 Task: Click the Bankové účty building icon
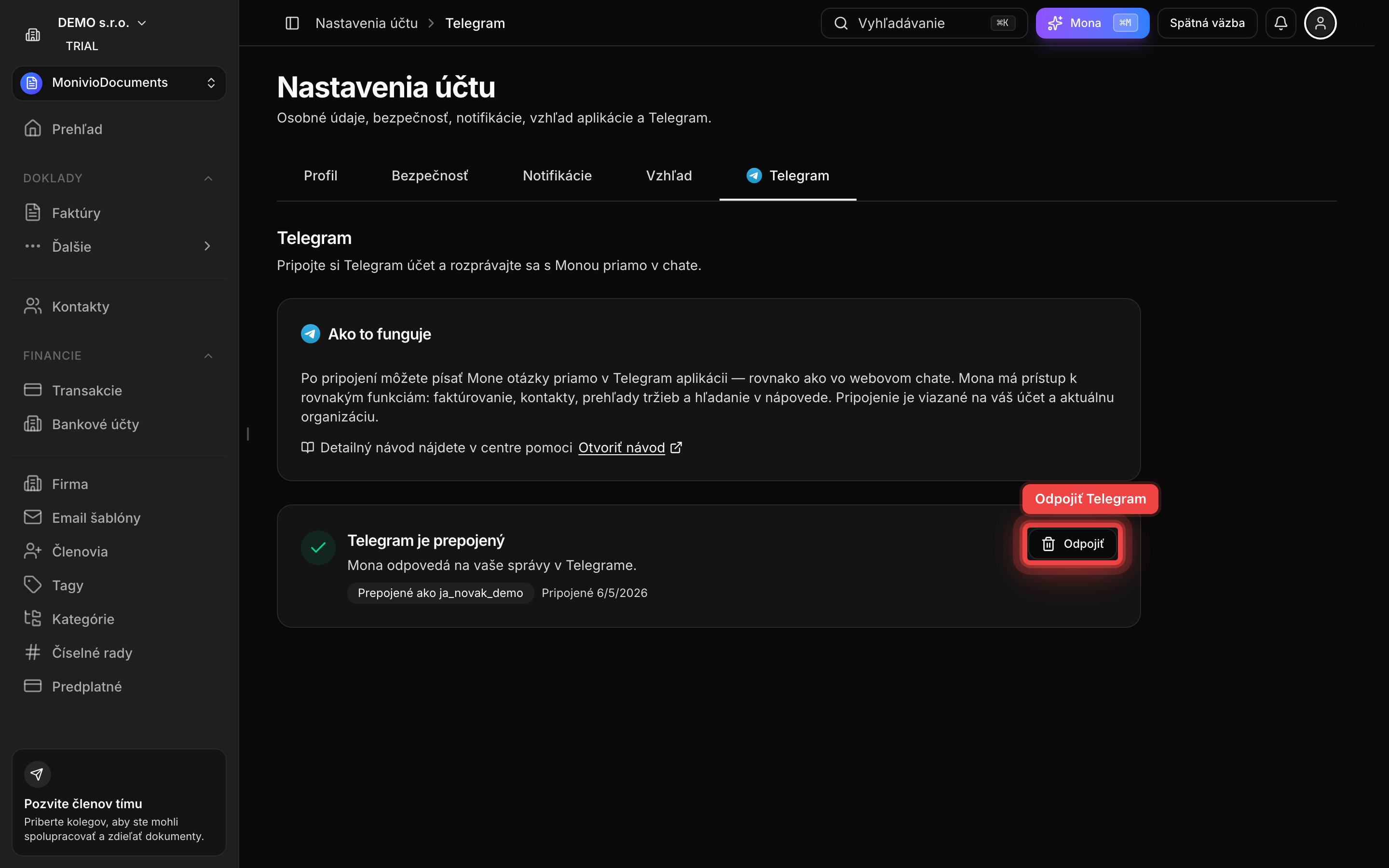33,424
